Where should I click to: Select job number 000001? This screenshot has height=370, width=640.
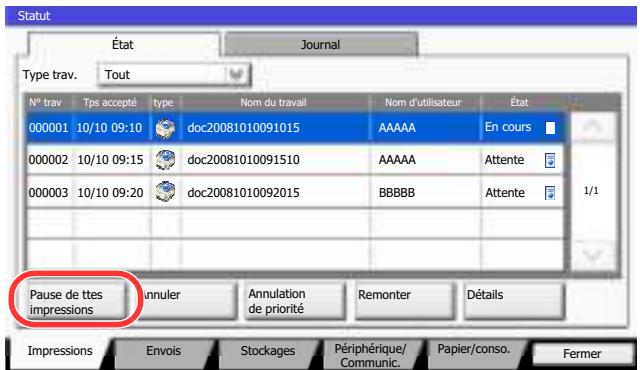(48, 128)
